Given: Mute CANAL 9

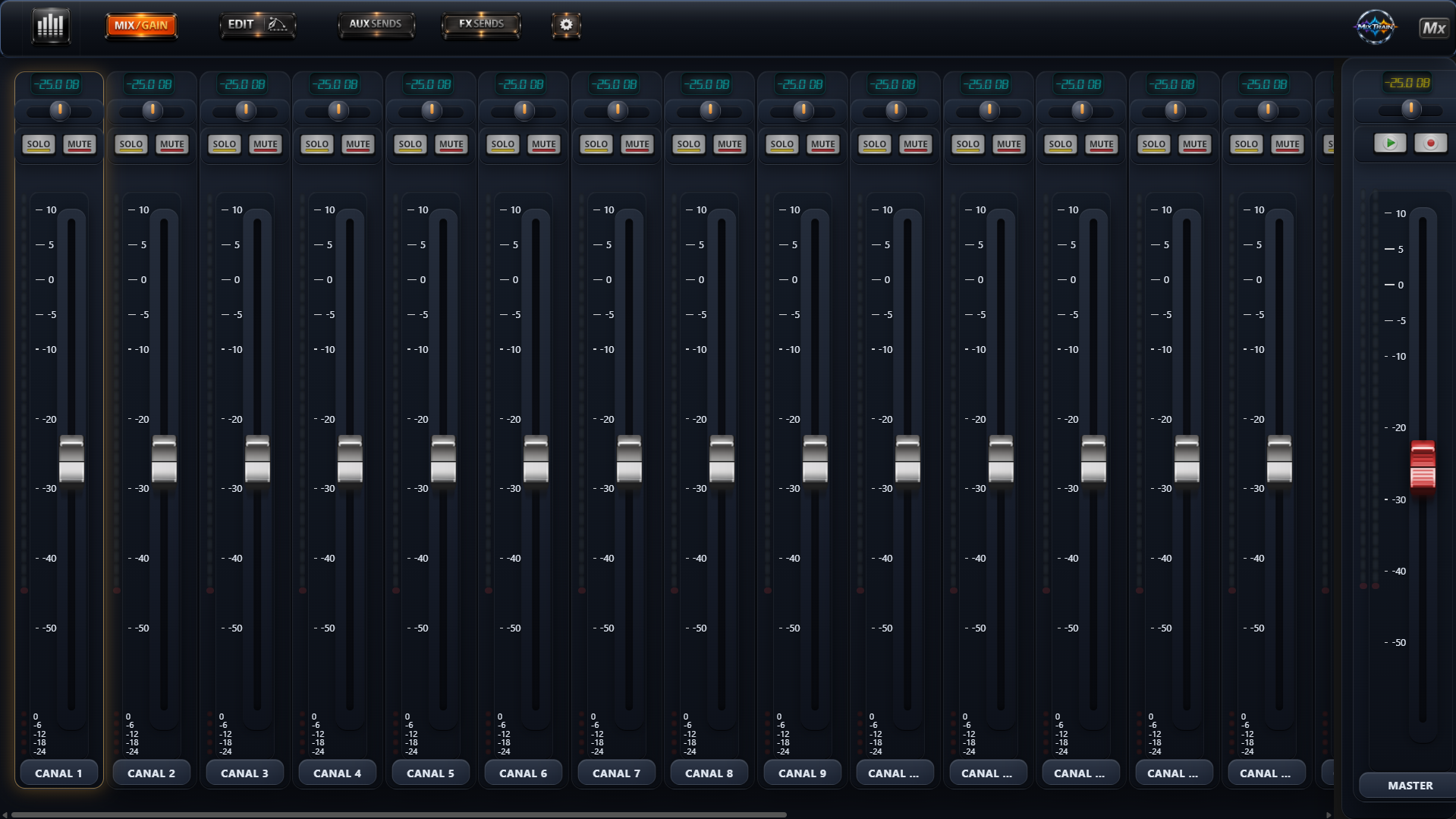Looking at the screenshot, I should tap(822, 144).
